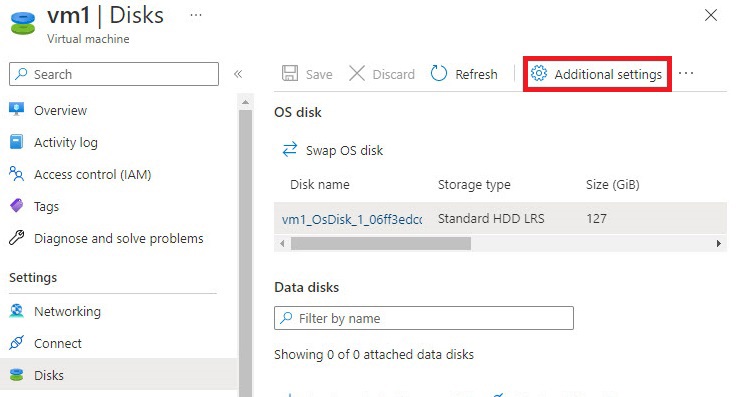Click the OS disk table horizontal scrollbar thumb

coord(380,244)
